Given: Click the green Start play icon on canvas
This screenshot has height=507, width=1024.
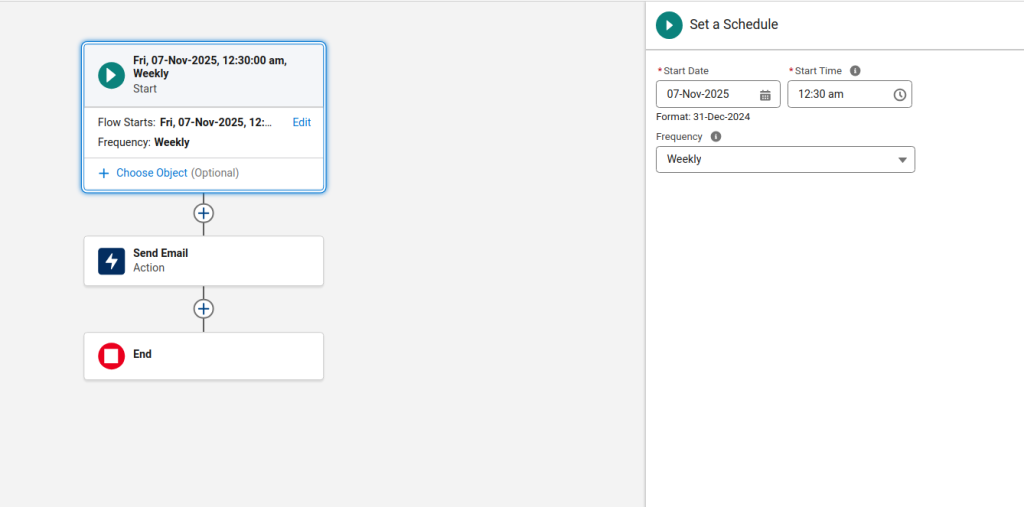Looking at the screenshot, I should click(111, 75).
